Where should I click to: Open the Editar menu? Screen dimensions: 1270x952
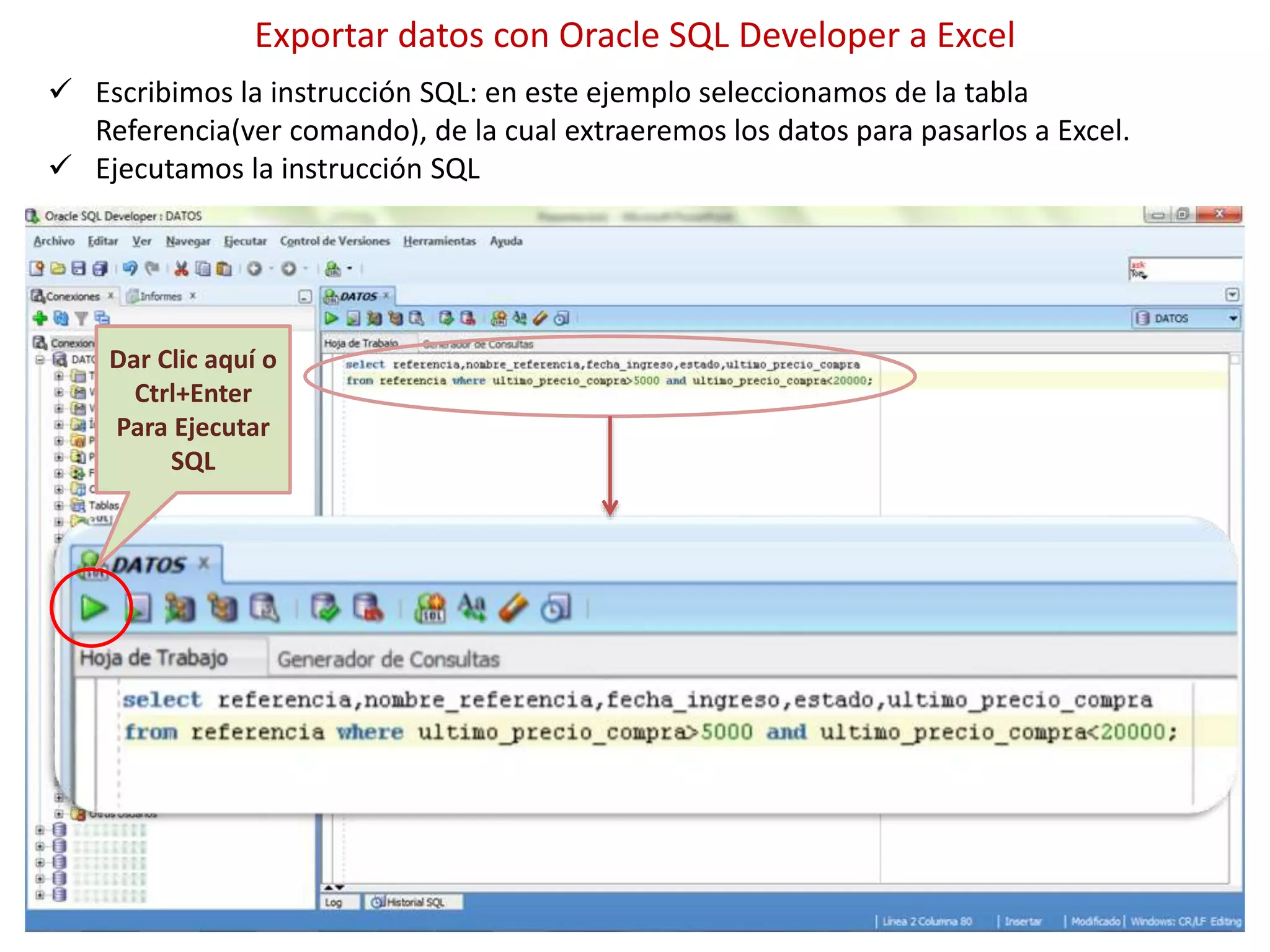103,241
